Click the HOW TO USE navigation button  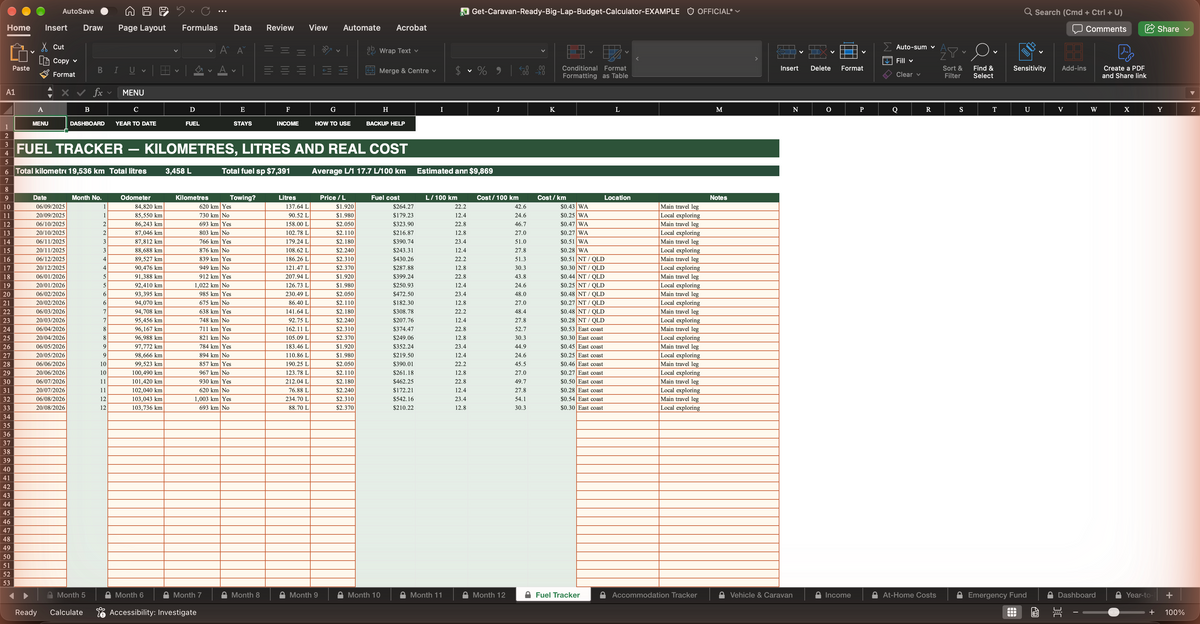pyautogui.click(x=333, y=123)
